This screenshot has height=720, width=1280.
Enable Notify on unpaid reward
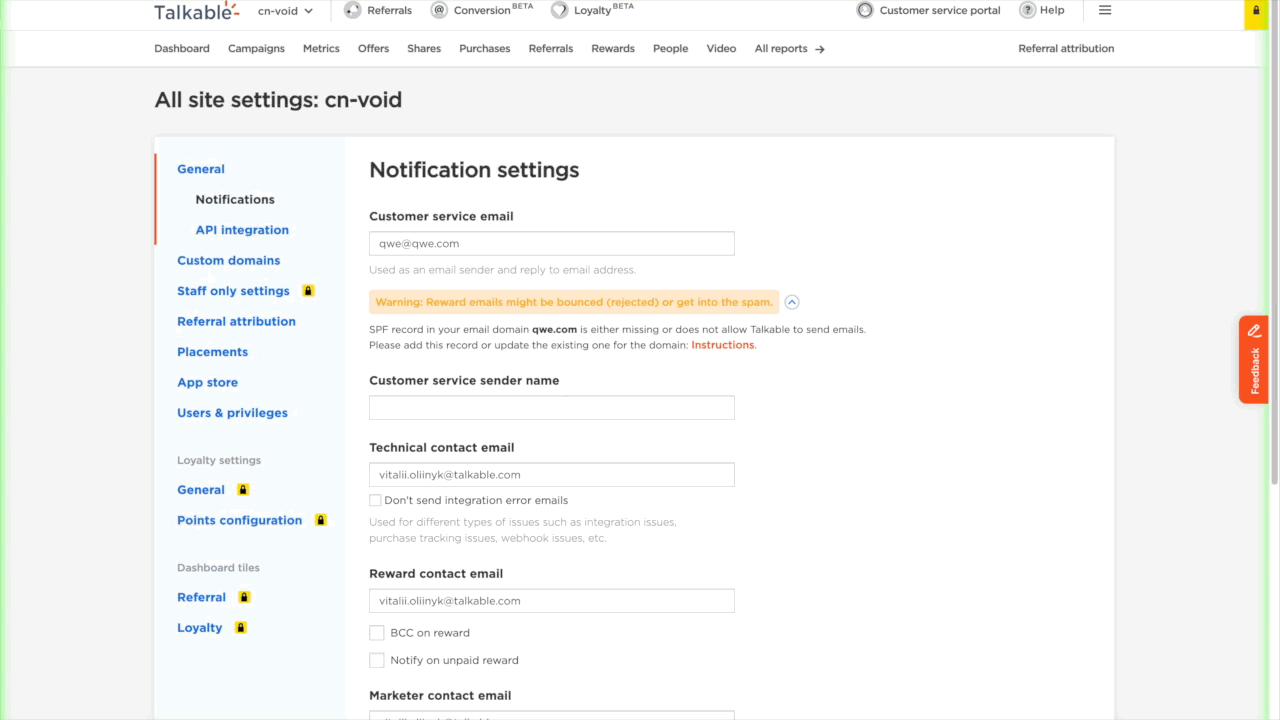(x=377, y=660)
